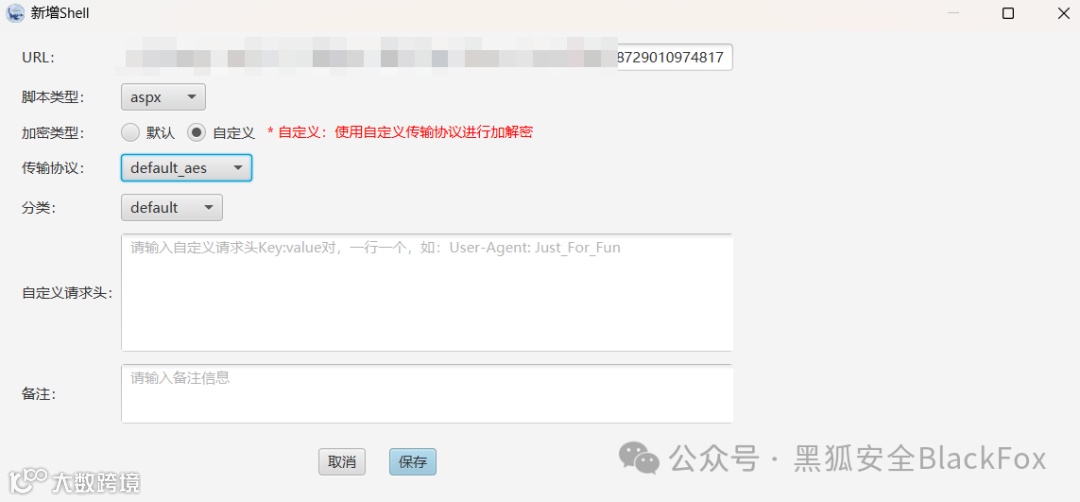Select the 默认 encryption type radio

[x=130, y=132]
